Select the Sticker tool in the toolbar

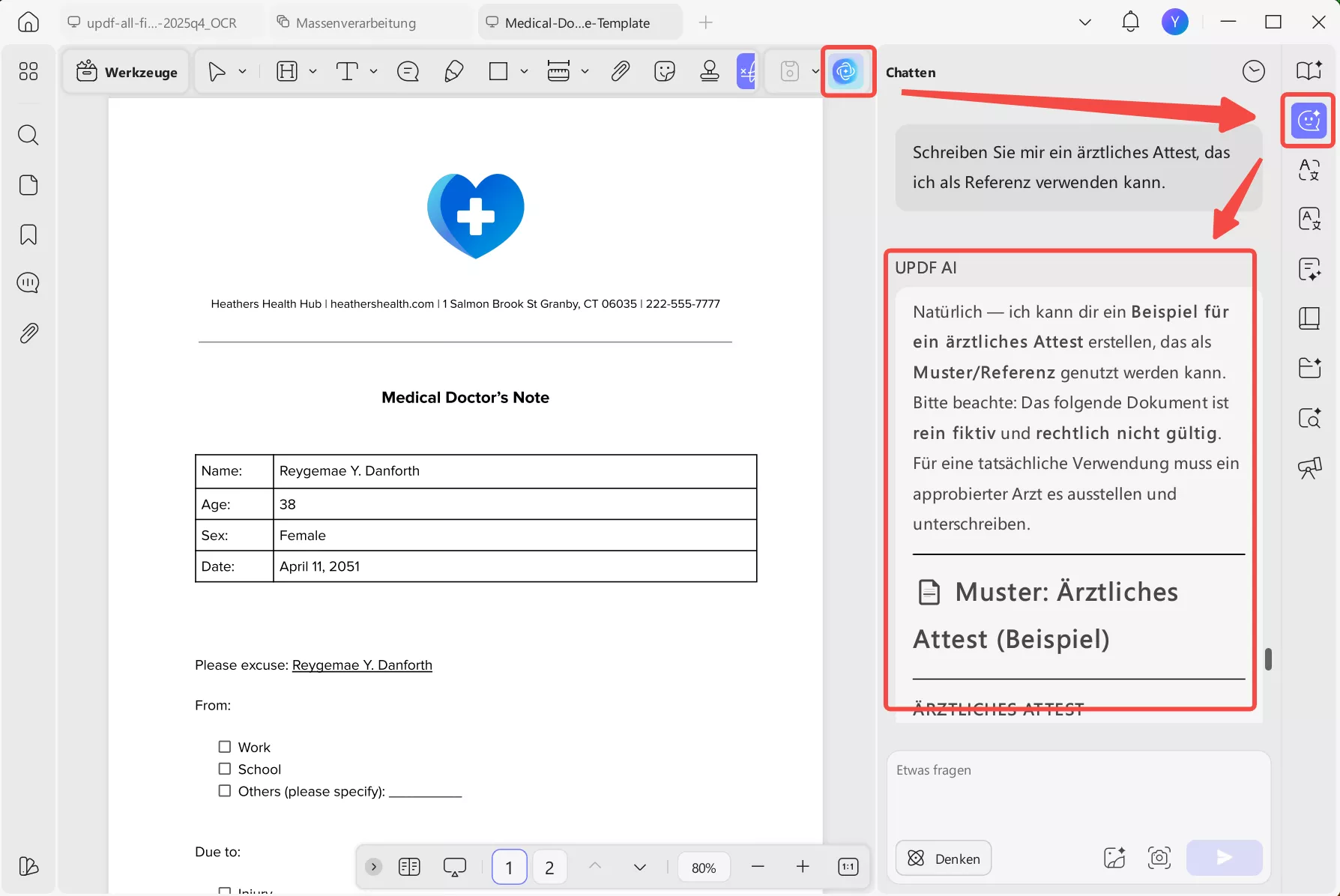(x=664, y=71)
